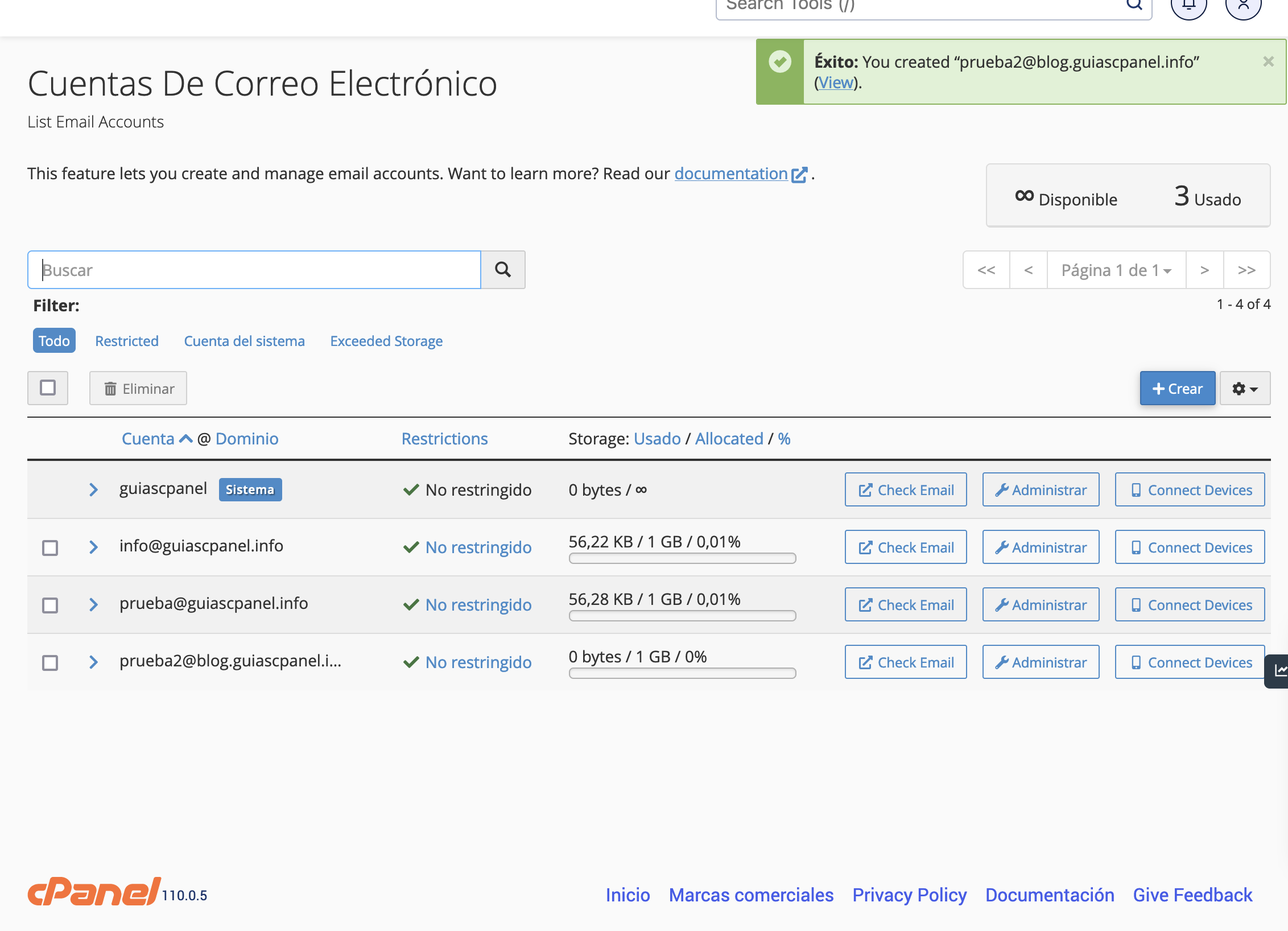
Task: Click Check Email for info@guiascpanel.info
Action: coord(906,547)
